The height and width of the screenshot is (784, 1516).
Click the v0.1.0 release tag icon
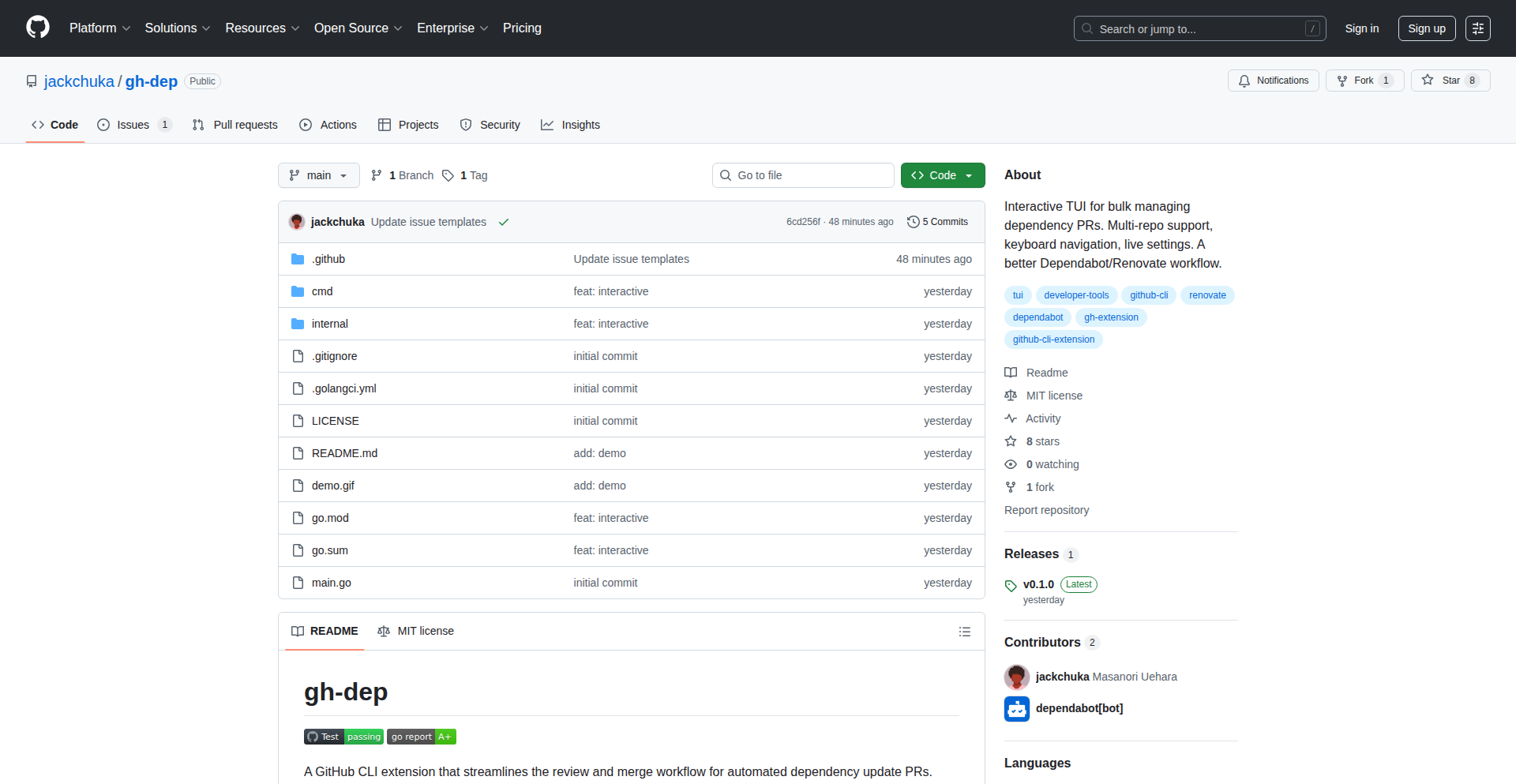coord(1011,585)
